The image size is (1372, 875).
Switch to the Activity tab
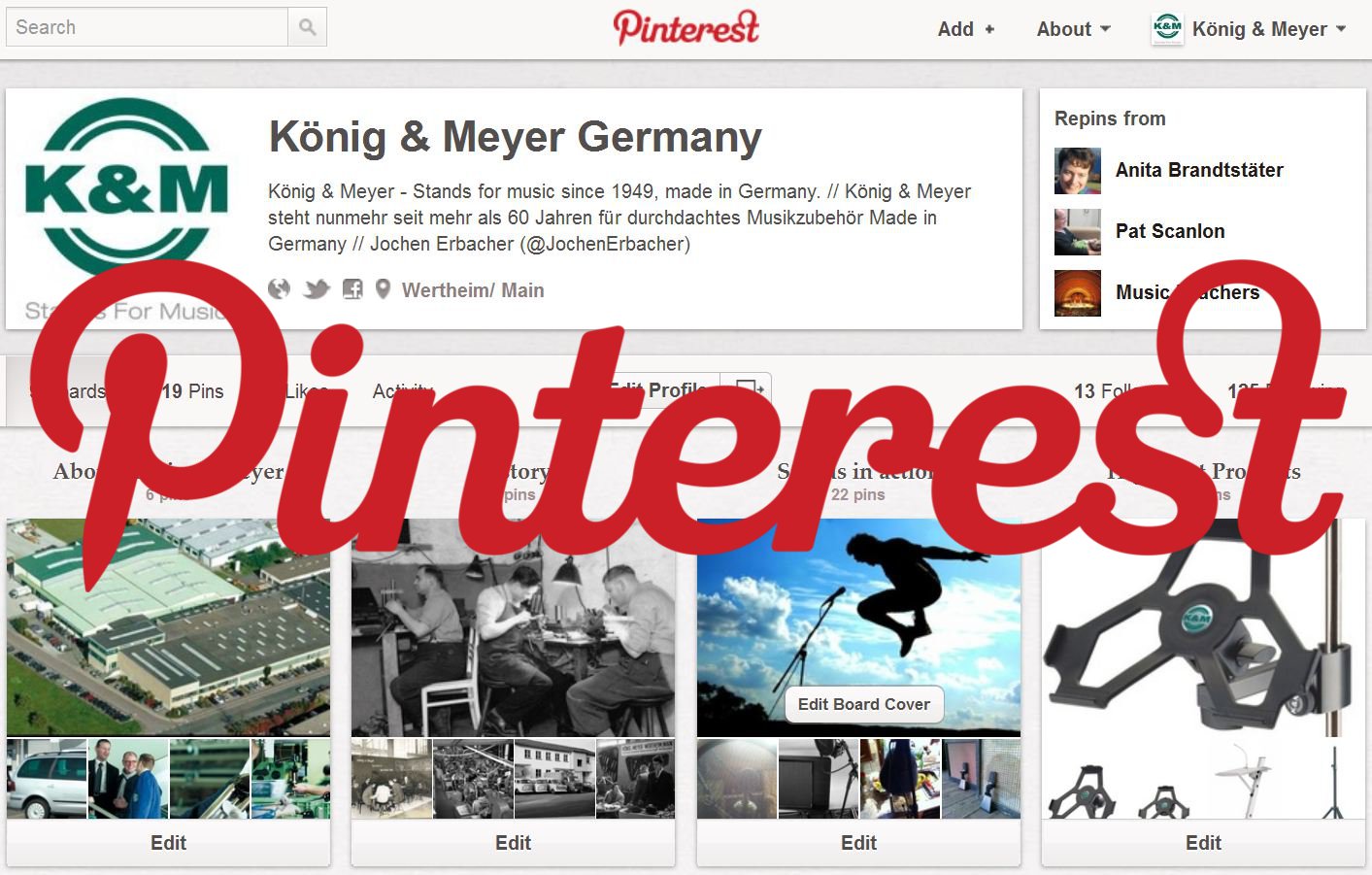pyautogui.click(x=403, y=391)
